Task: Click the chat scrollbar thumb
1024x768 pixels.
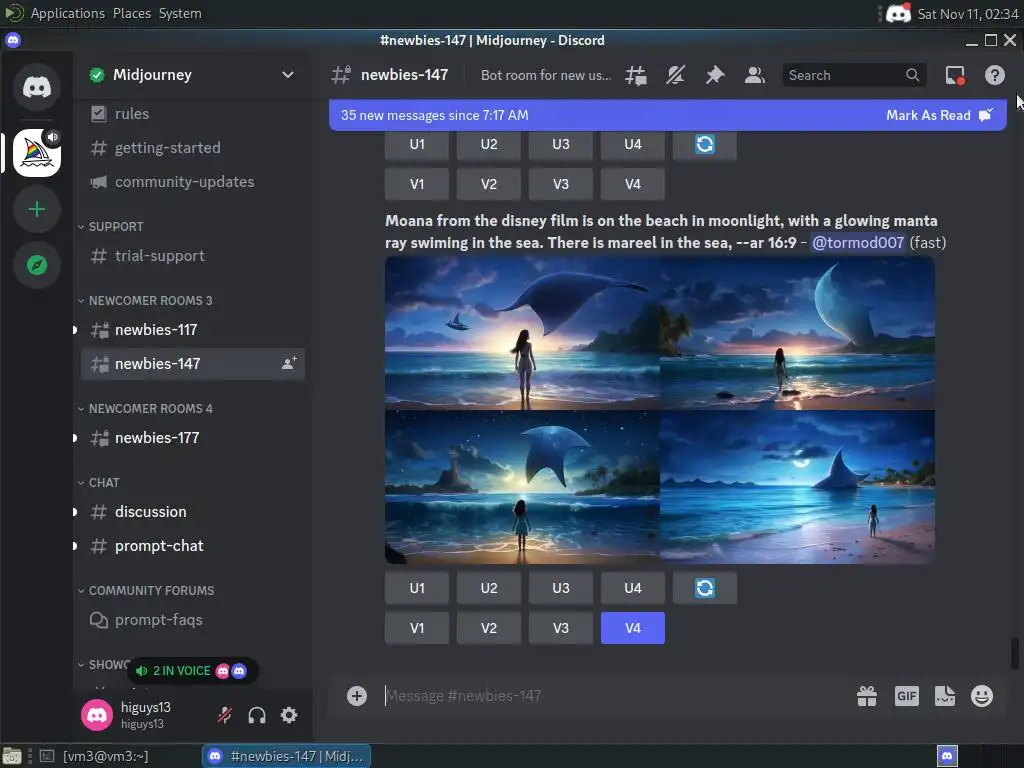Action: click(1015, 654)
